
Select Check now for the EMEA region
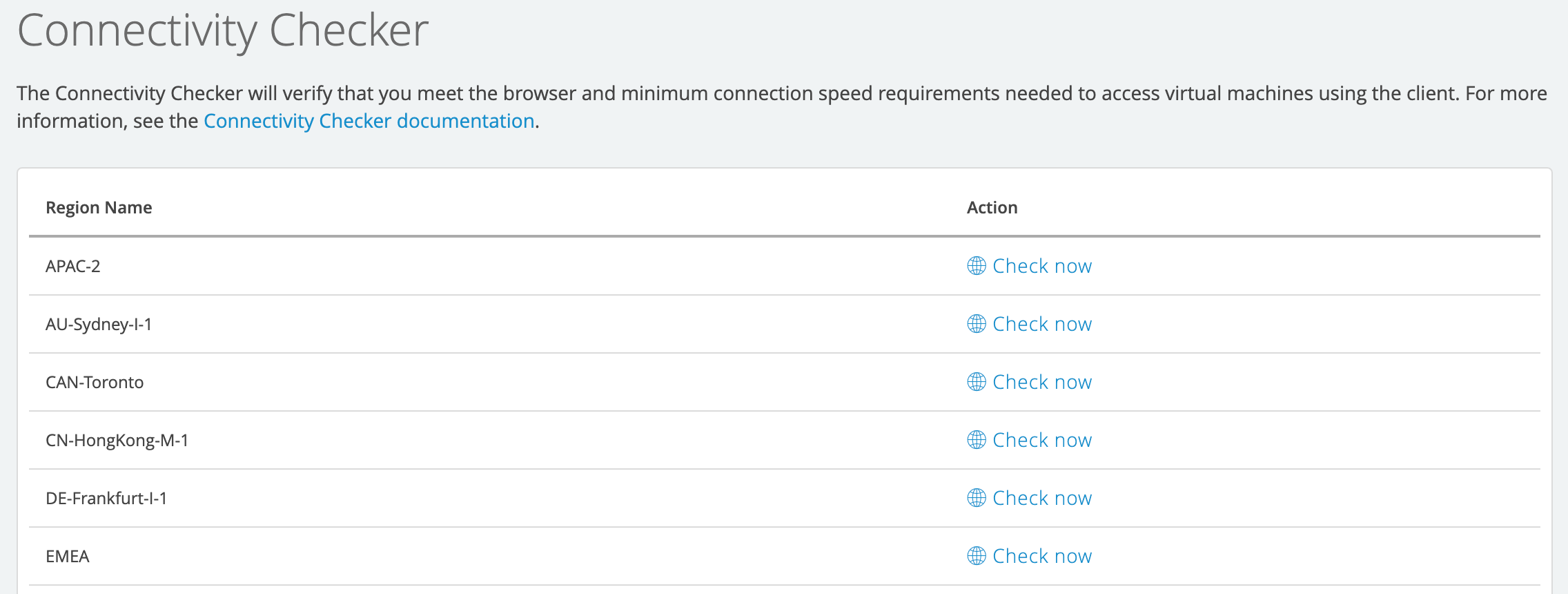1041,556
